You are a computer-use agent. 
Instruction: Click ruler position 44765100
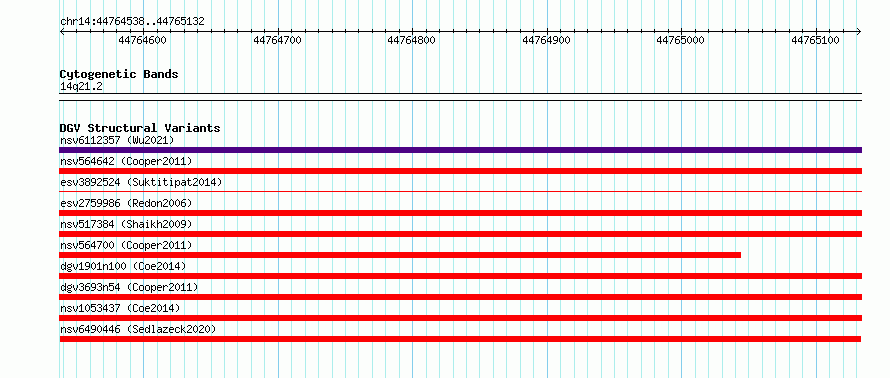click(816, 40)
